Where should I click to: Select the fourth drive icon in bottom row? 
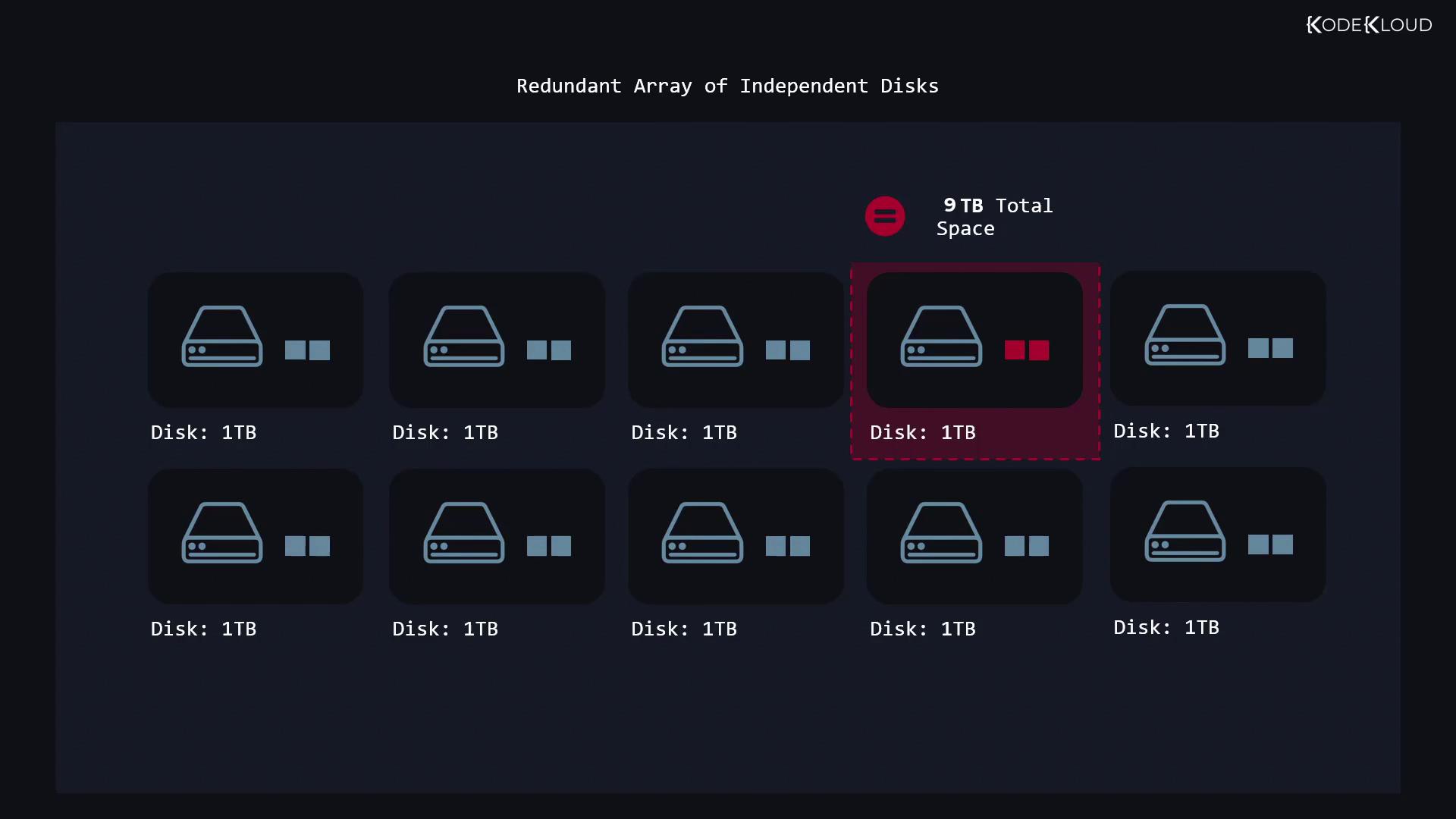[941, 532]
